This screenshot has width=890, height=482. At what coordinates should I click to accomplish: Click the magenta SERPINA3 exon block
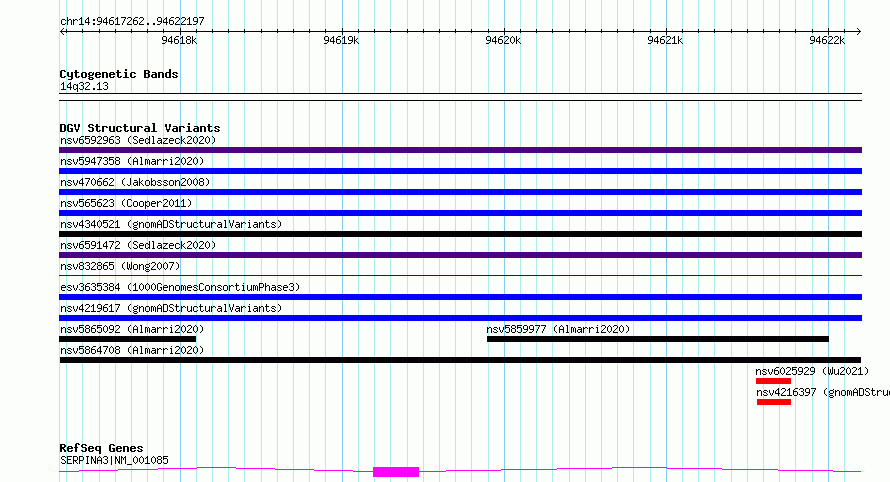point(396,472)
